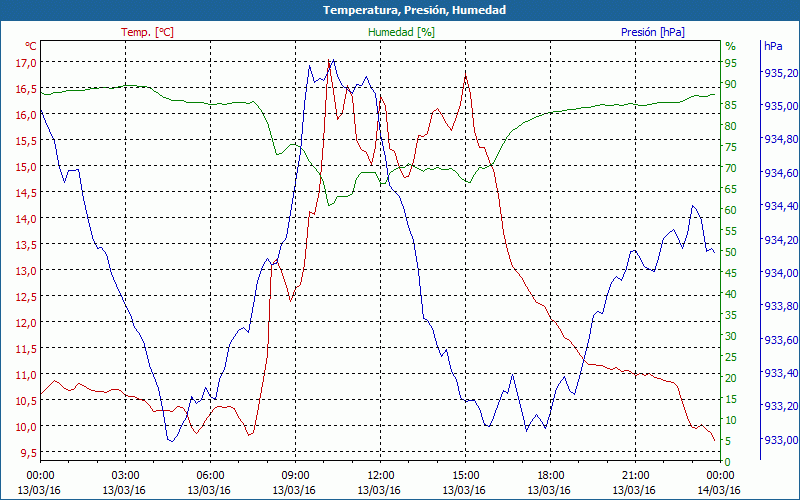Pick pressure tick label "934,60"
The image size is (800, 500).
pyautogui.click(x=781, y=173)
